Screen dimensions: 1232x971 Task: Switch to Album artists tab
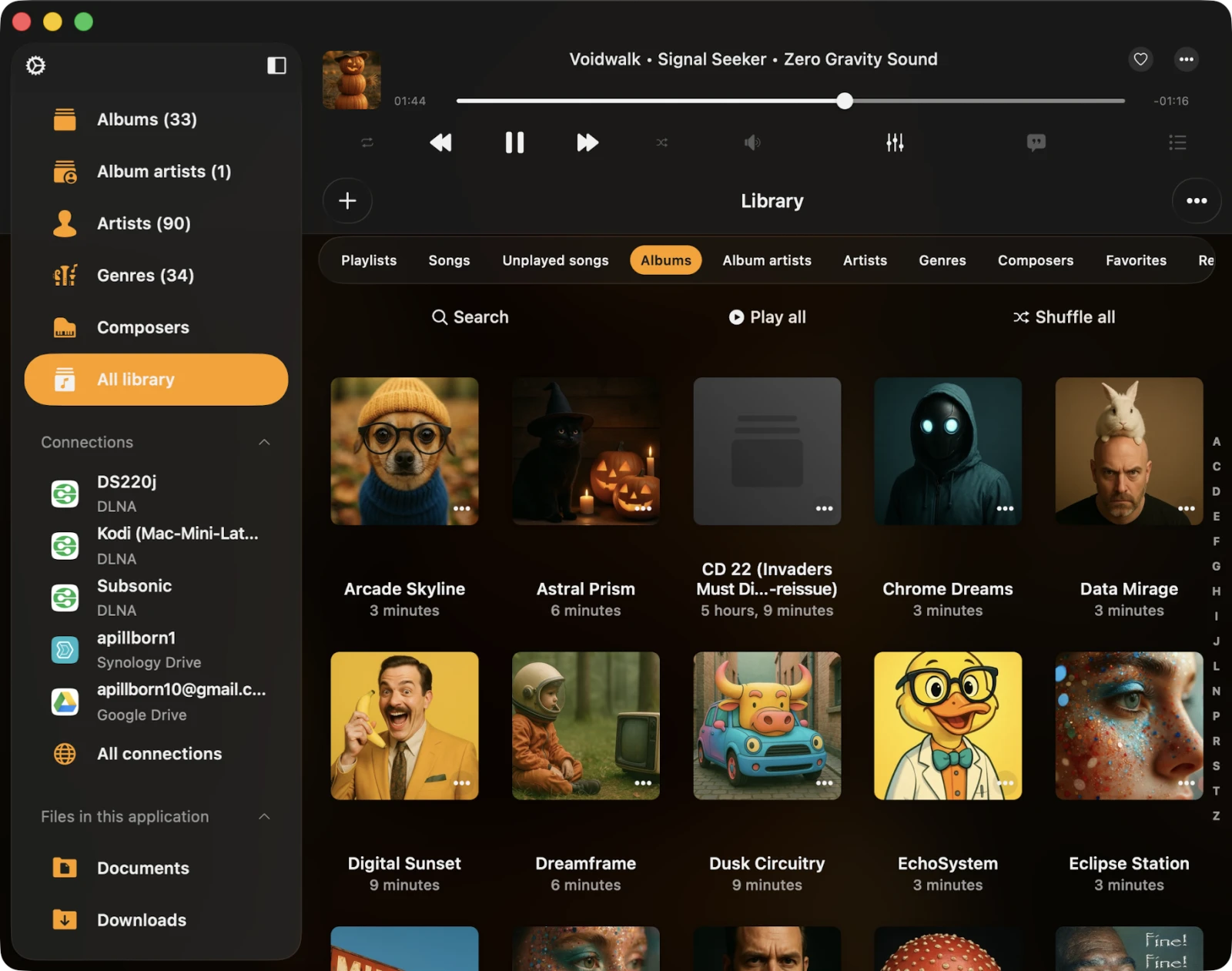point(767,260)
